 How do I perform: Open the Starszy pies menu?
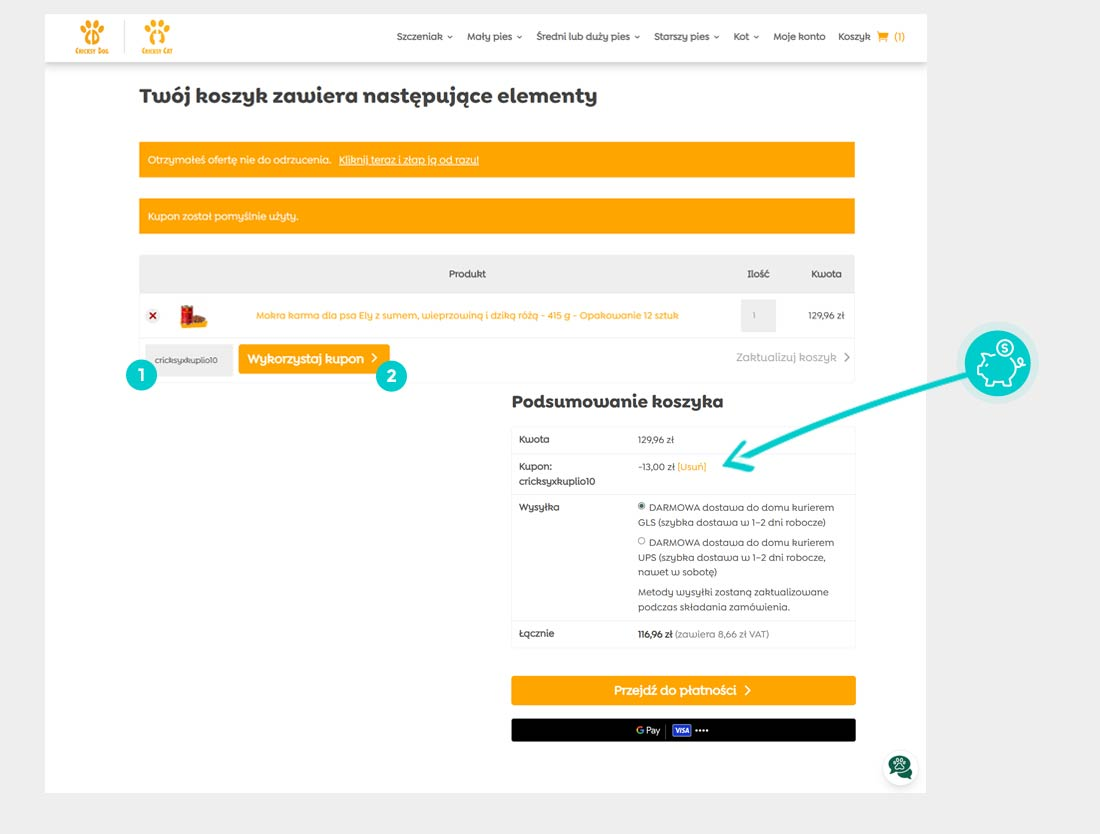[686, 37]
